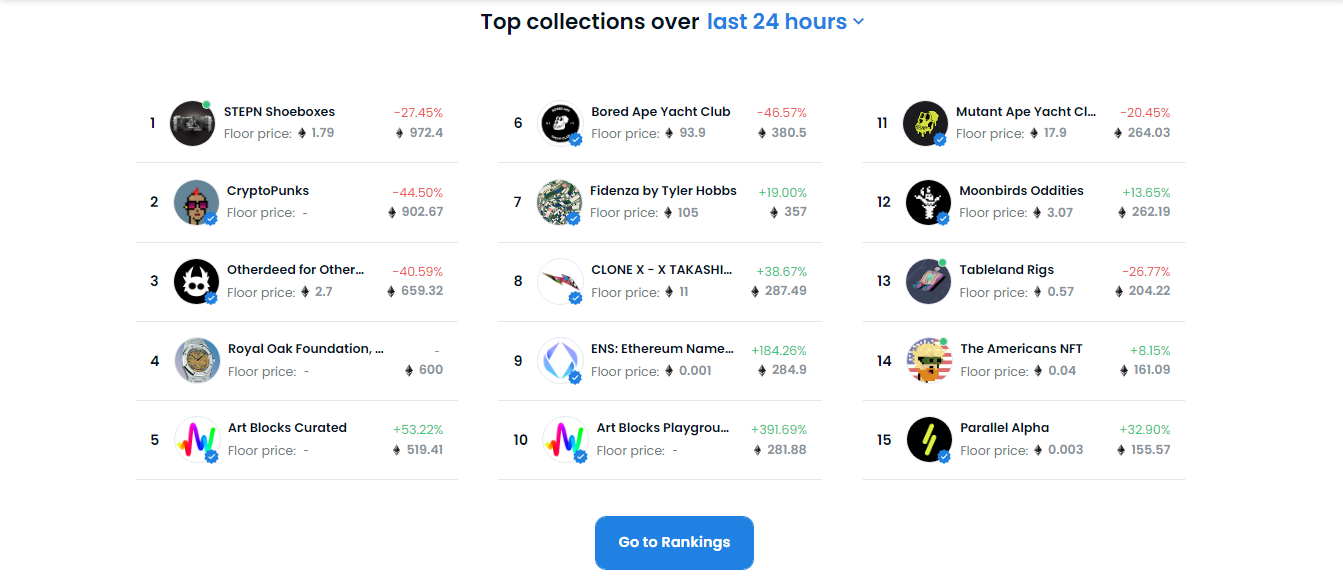Click the STEPN Shoeboxes change -27.45%
Image resolution: width=1343 pixels, height=581 pixels.
pos(418,113)
